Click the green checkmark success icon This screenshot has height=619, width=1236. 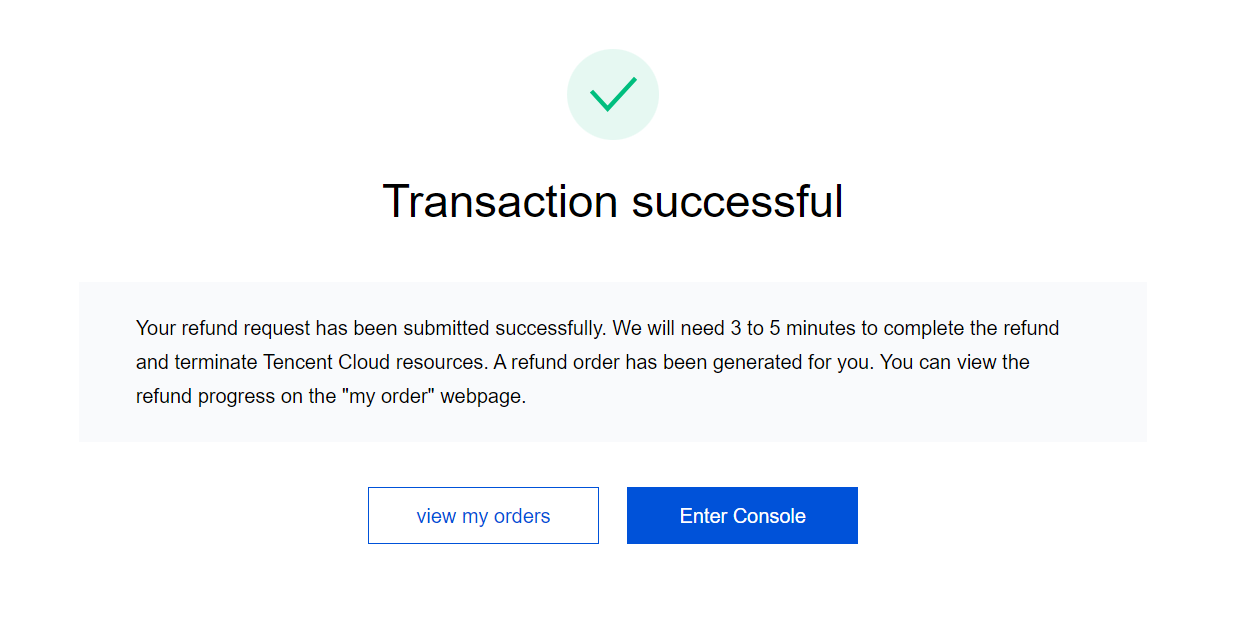[x=612, y=94]
